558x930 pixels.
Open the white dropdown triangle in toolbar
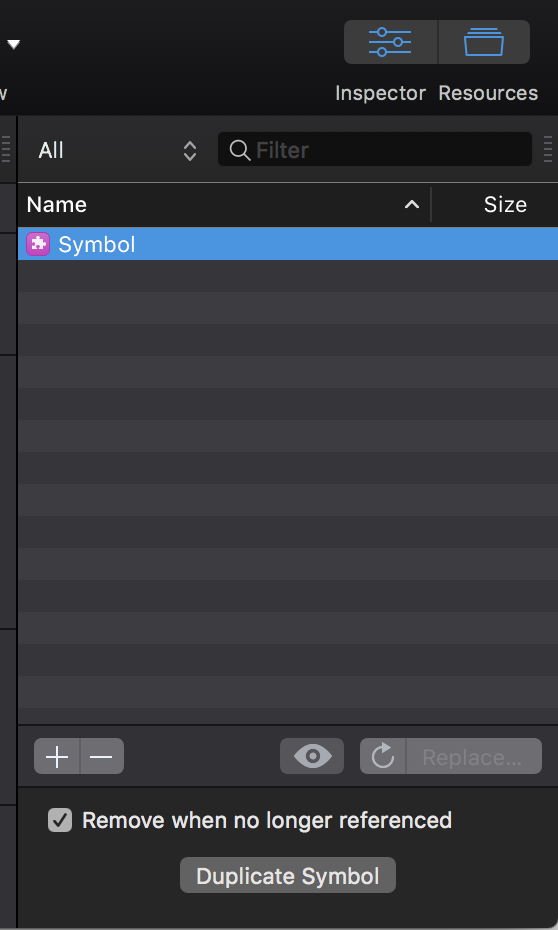tap(13, 44)
